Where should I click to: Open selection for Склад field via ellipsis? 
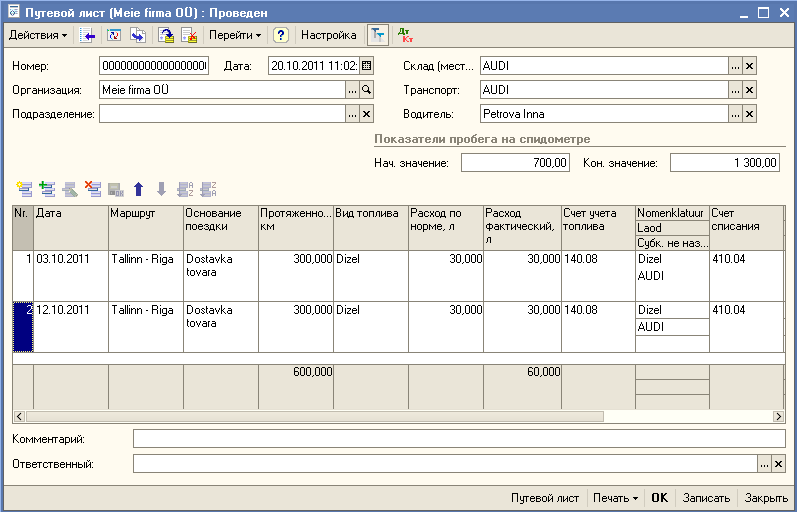[735, 65]
